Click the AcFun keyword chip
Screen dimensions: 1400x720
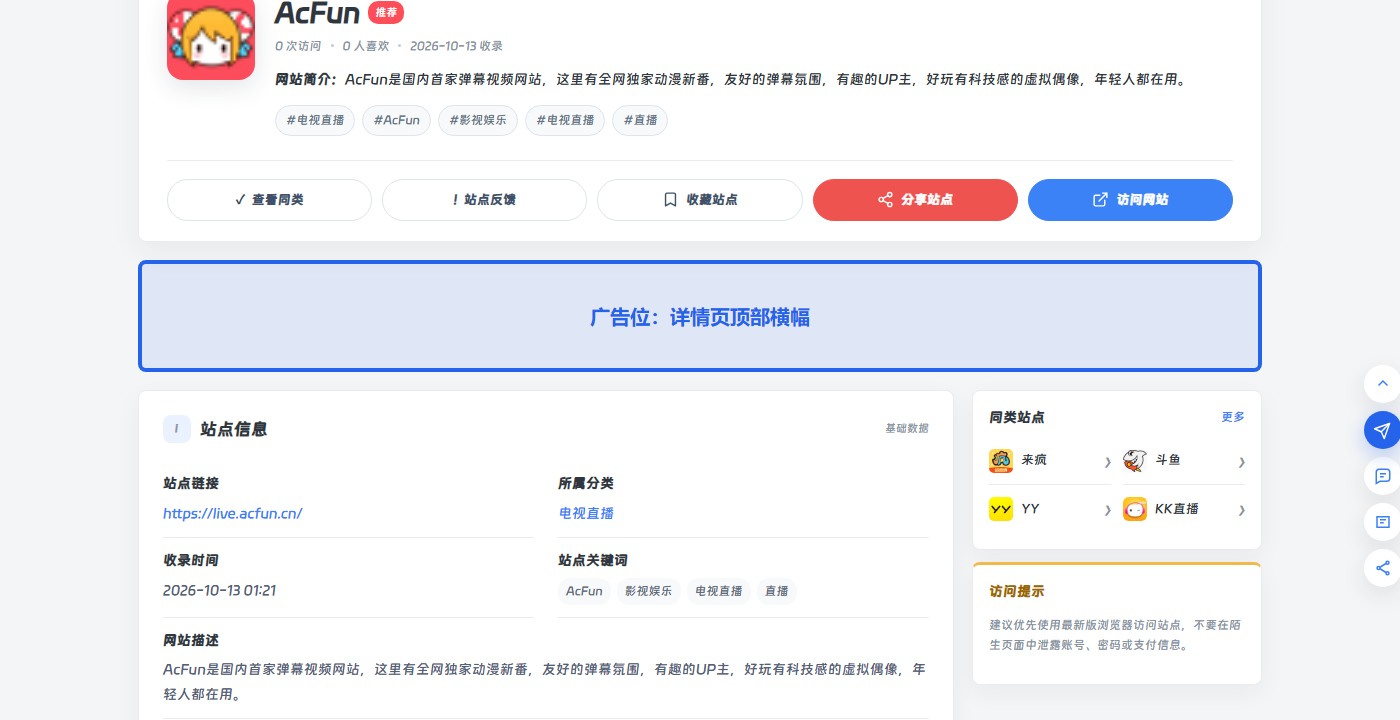click(584, 591)
